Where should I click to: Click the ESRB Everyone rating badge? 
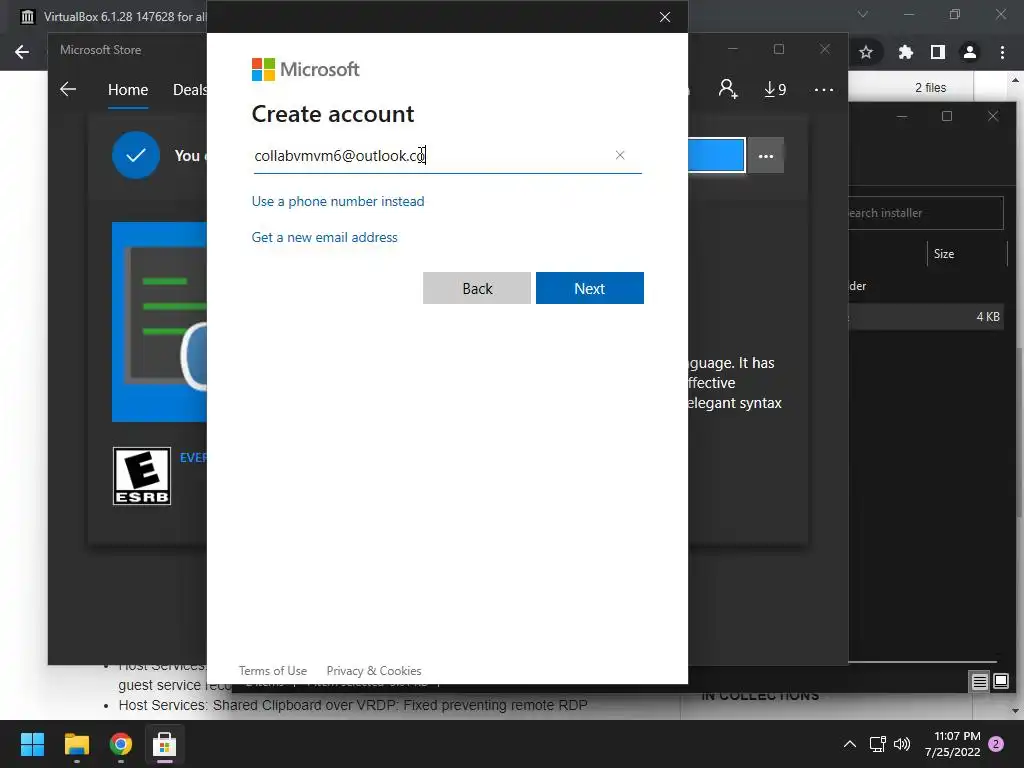[142, 476]
